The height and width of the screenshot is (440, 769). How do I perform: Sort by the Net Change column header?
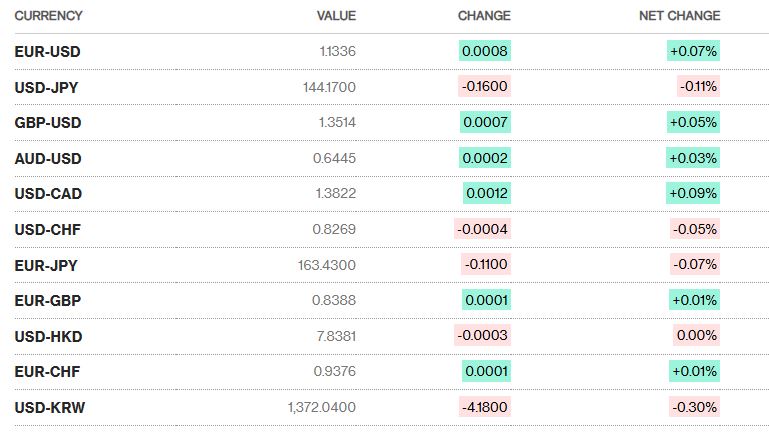(x=679, y=16)
